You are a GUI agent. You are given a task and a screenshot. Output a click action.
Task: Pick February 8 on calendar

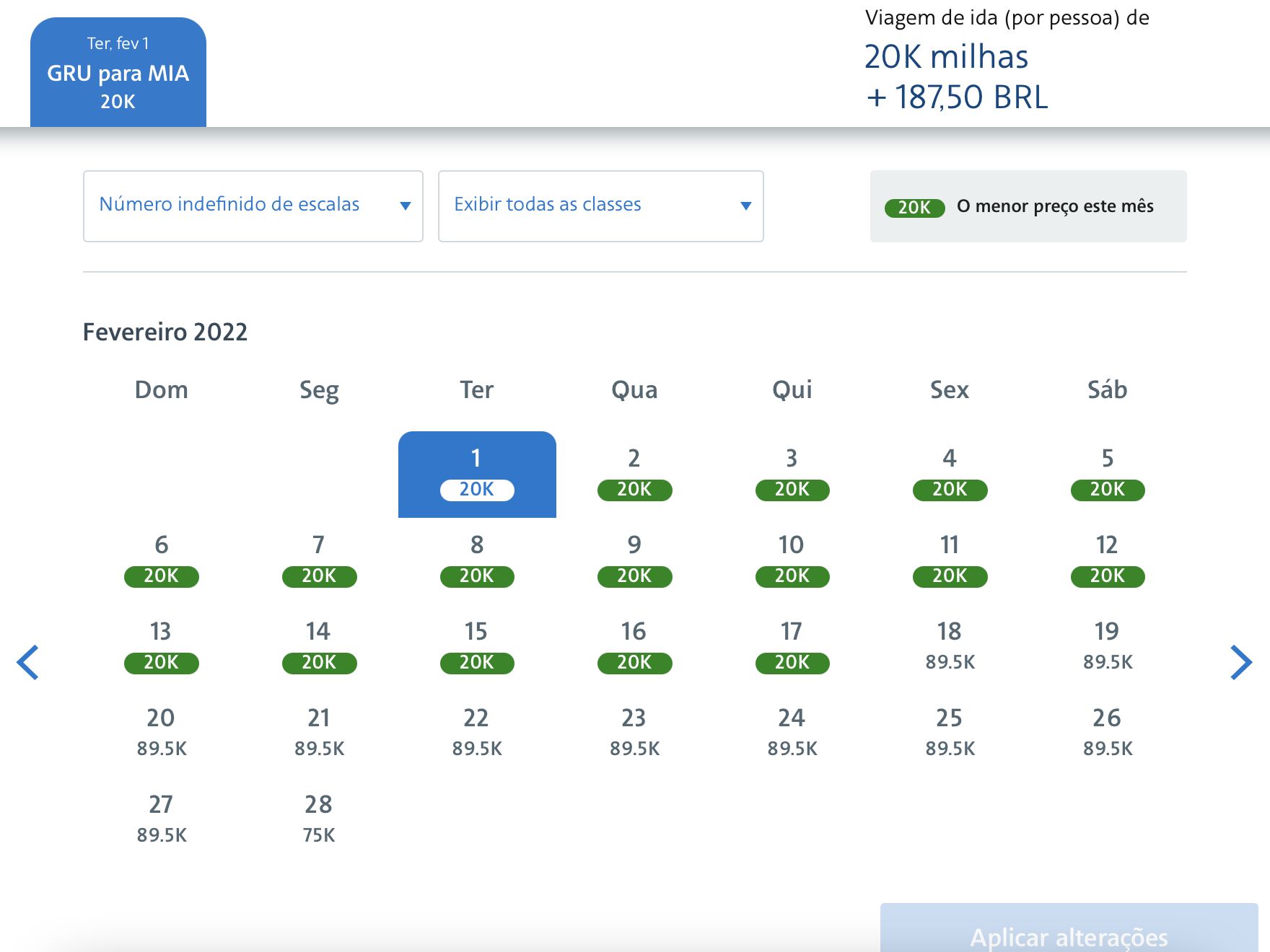tap(477, 561)
